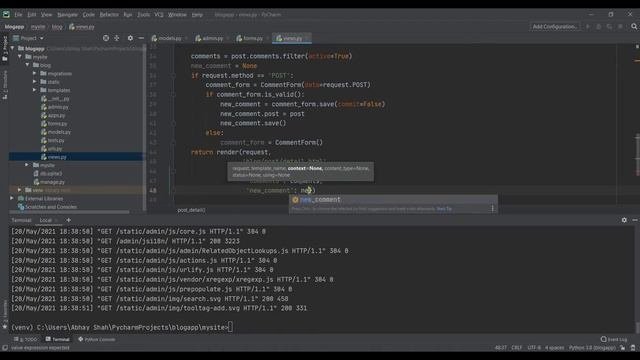Click blog in the breadcrumb path
Screen dimensions: 640x360
coord(57,27)
